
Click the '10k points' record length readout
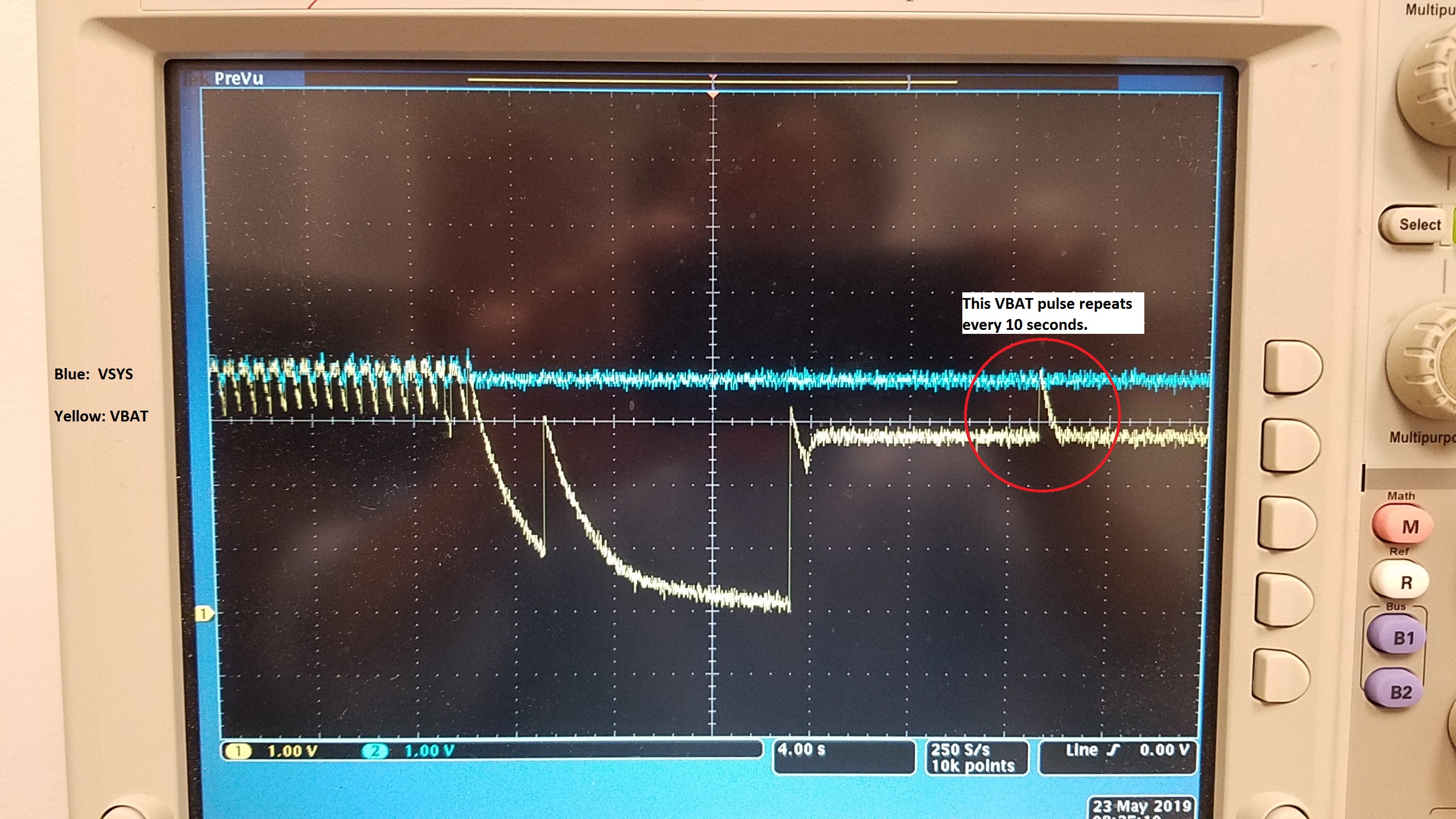(973, 766)
